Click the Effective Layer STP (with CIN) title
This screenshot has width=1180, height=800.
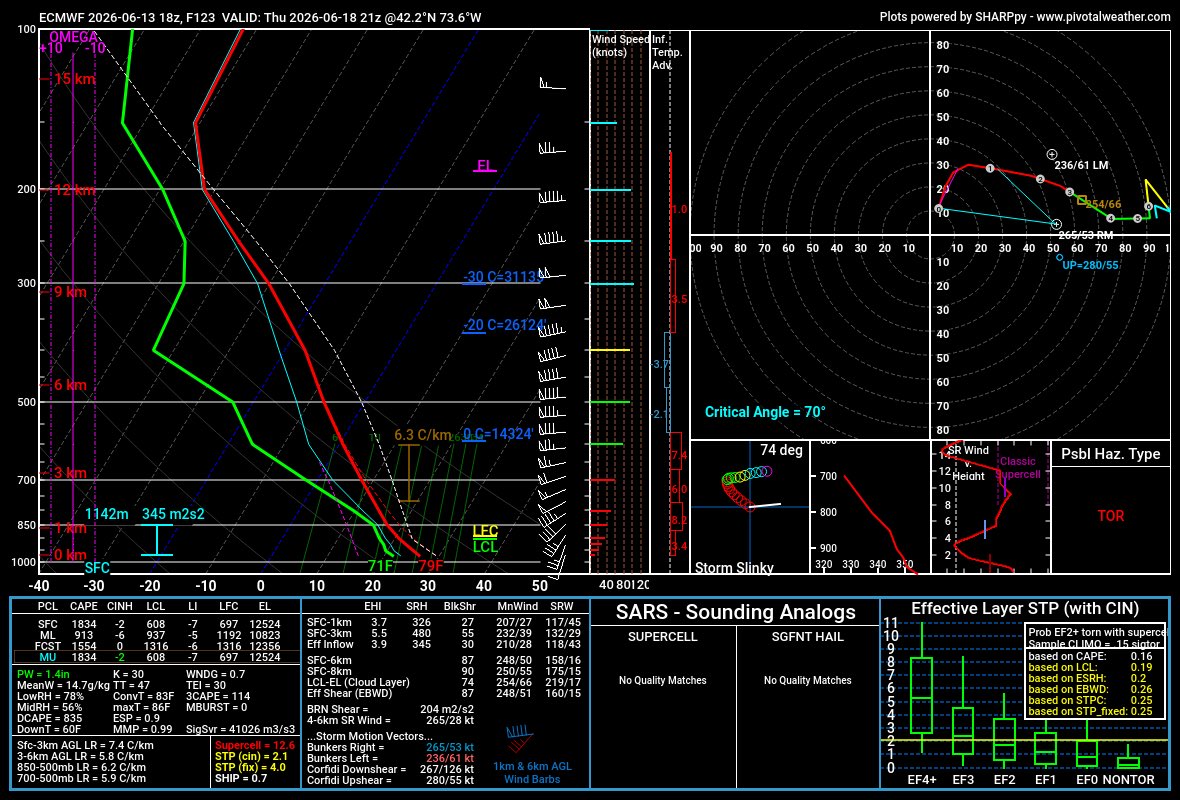coord(1025,608)
